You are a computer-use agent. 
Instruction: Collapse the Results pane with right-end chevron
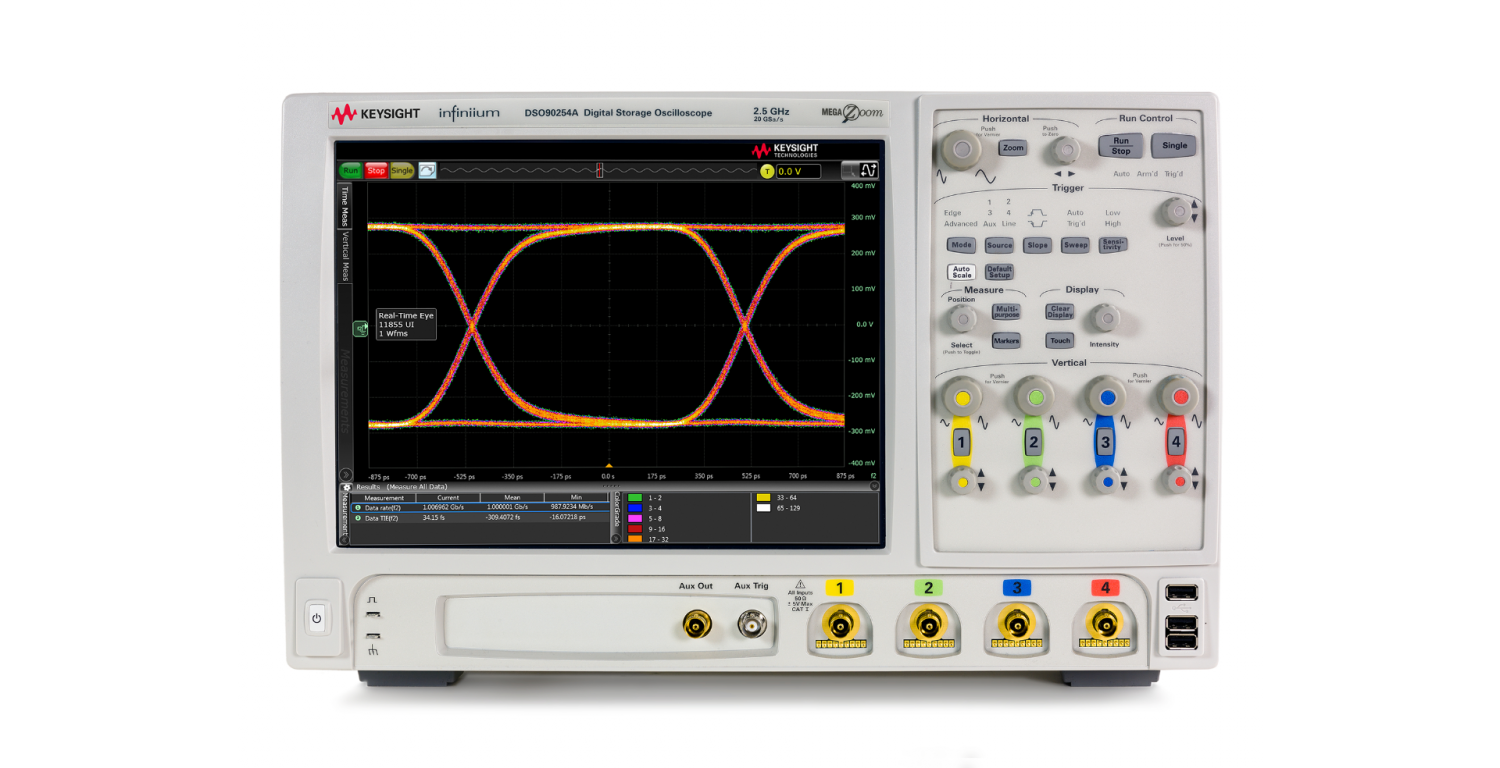point(874,487)
